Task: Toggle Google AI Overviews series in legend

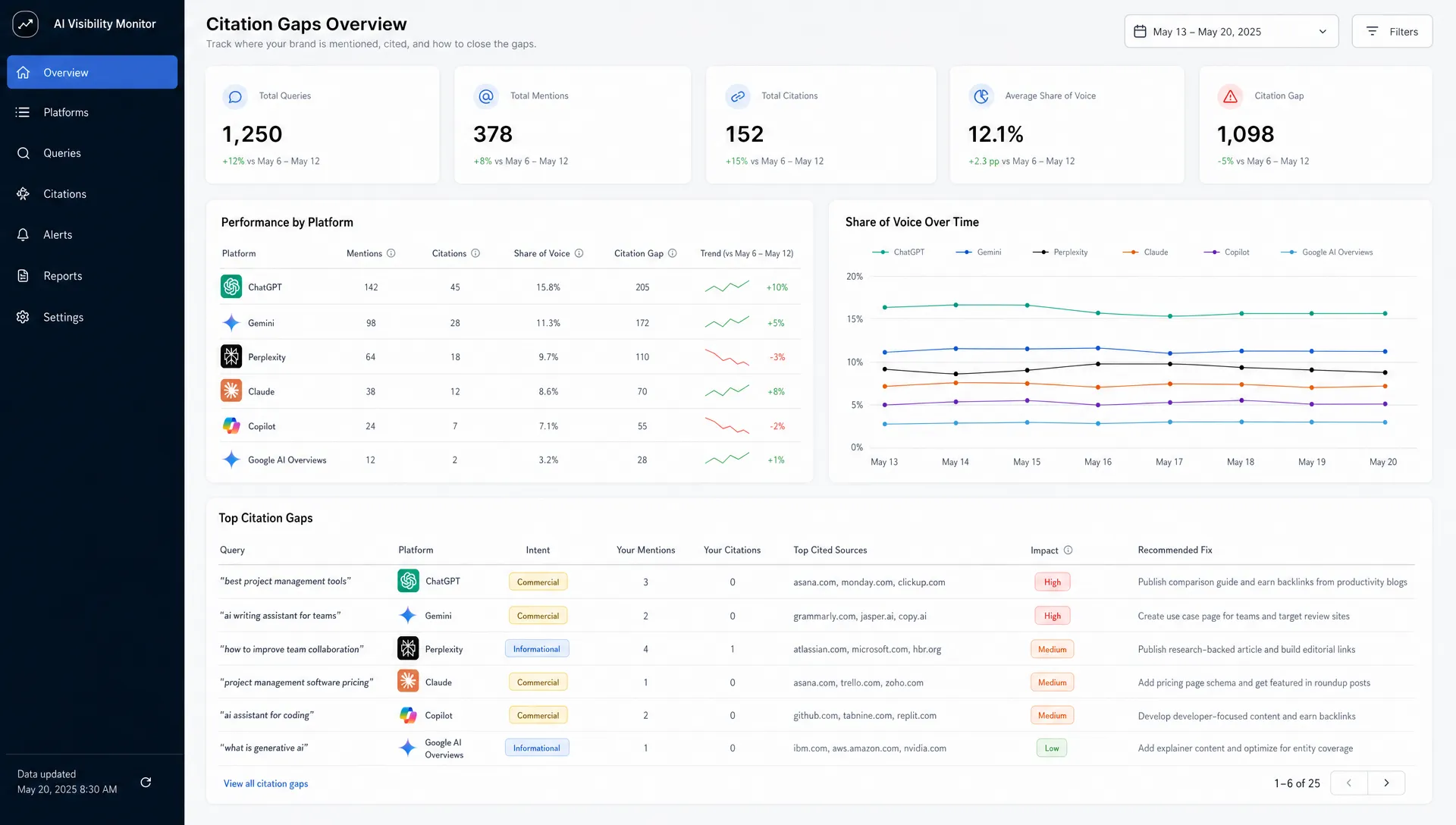Action: [1327, 252]
